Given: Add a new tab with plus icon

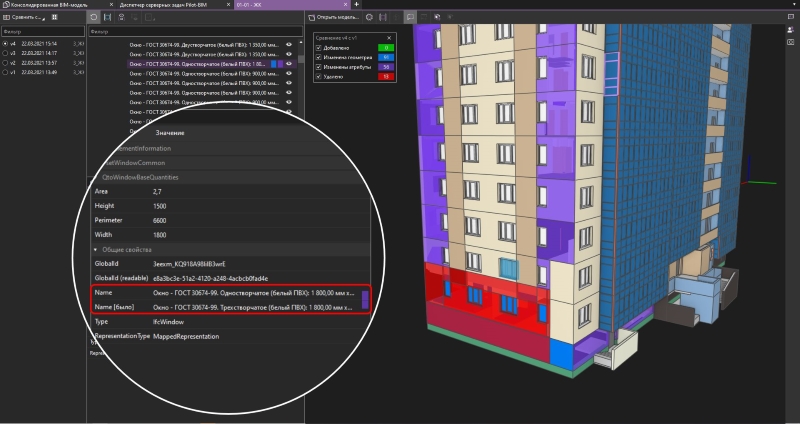Looking at the screenshot, I should coord(357,5).
